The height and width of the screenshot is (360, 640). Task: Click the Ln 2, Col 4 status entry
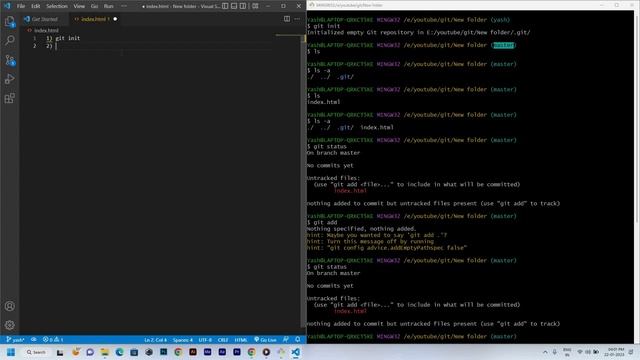(x=155, y=340)
